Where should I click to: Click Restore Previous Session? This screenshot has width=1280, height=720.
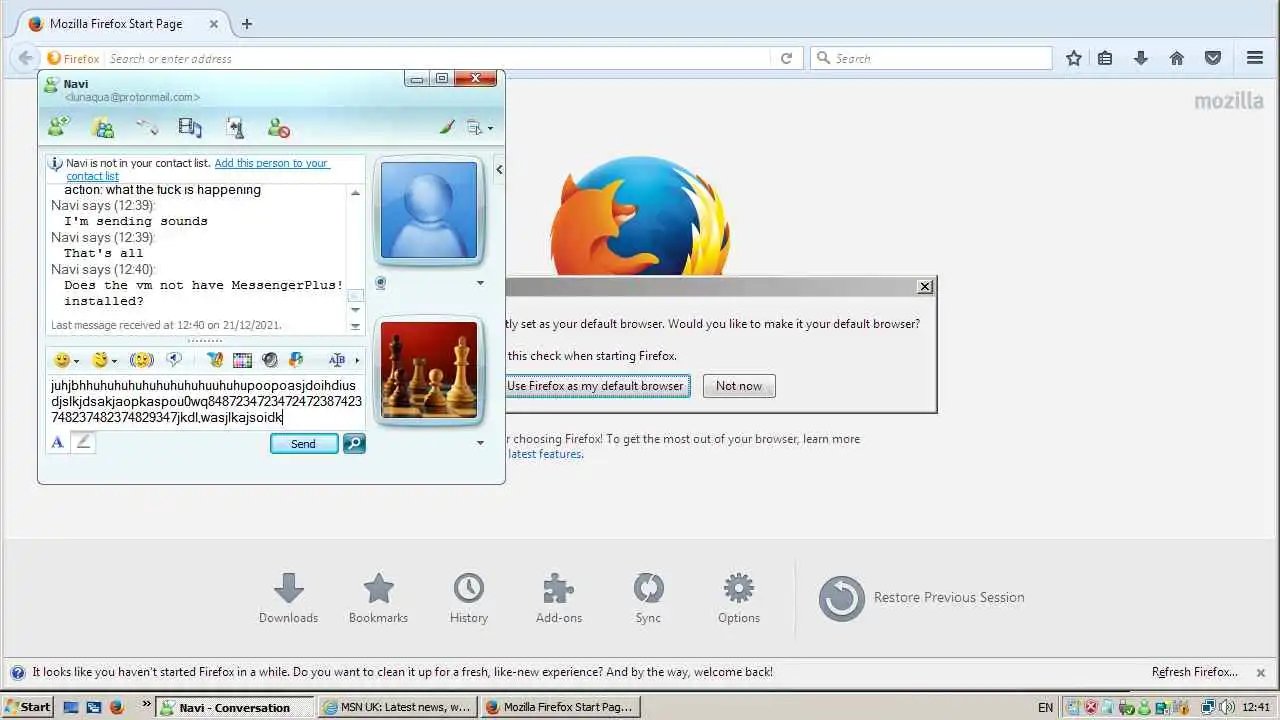[921, 598]
